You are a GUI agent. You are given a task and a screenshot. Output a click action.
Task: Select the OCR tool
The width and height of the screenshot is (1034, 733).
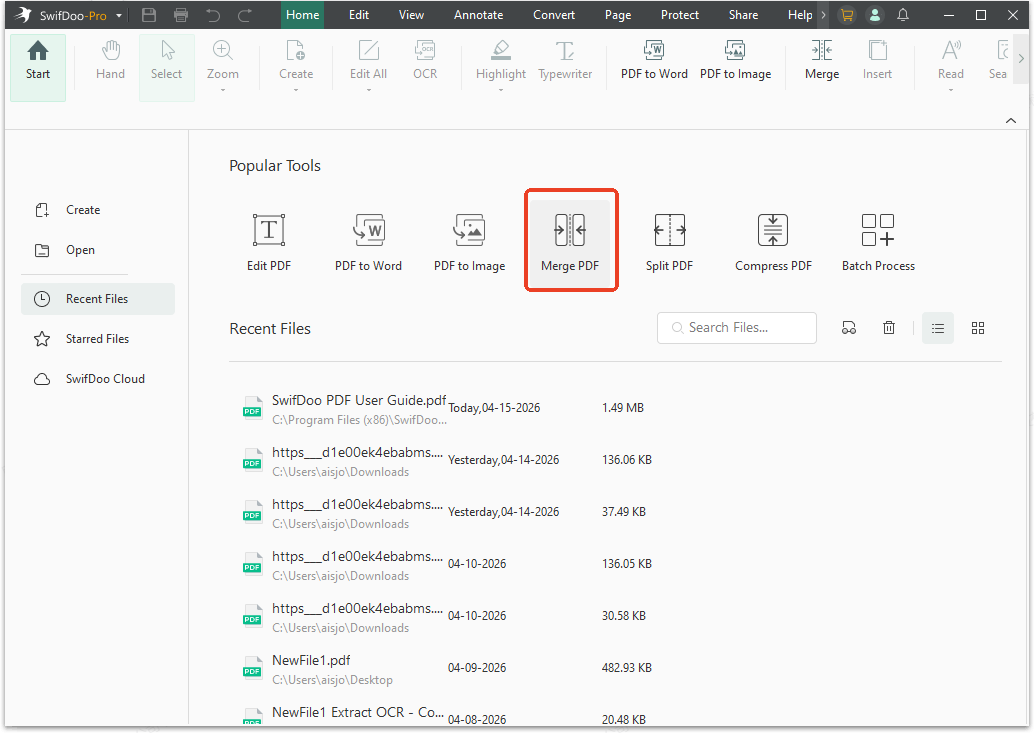tap(424, 61)
